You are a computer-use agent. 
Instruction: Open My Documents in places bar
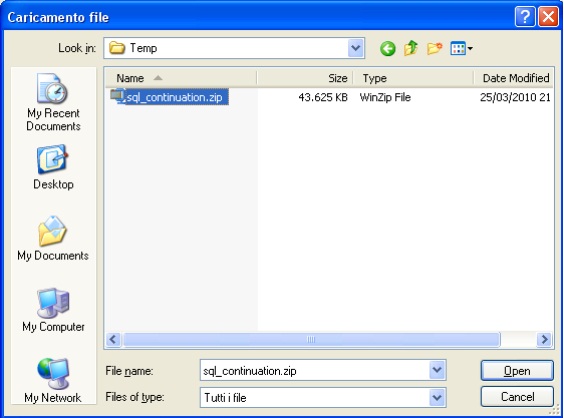(x=53, y=238)
